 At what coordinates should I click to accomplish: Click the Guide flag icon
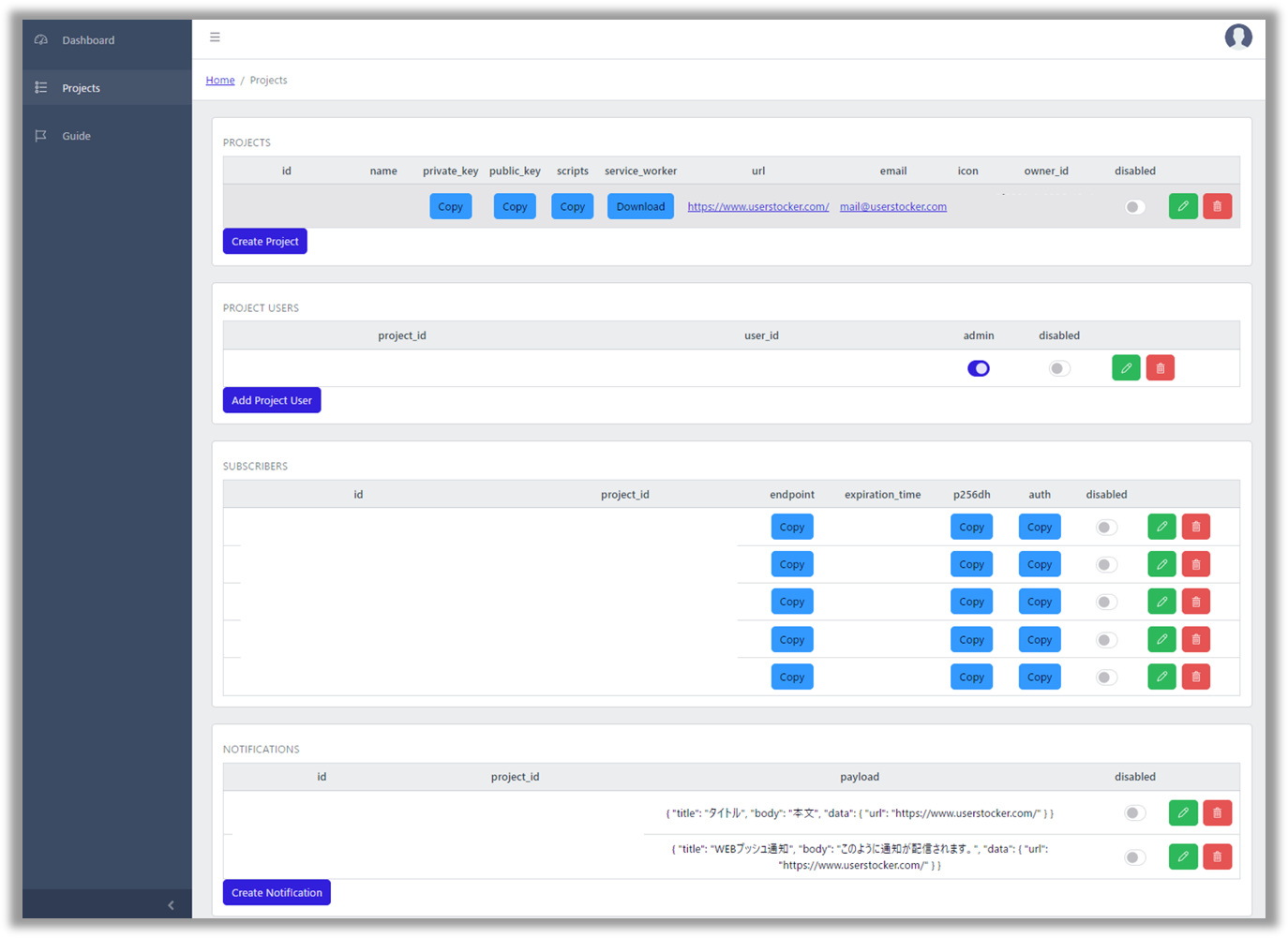point(41,136)
